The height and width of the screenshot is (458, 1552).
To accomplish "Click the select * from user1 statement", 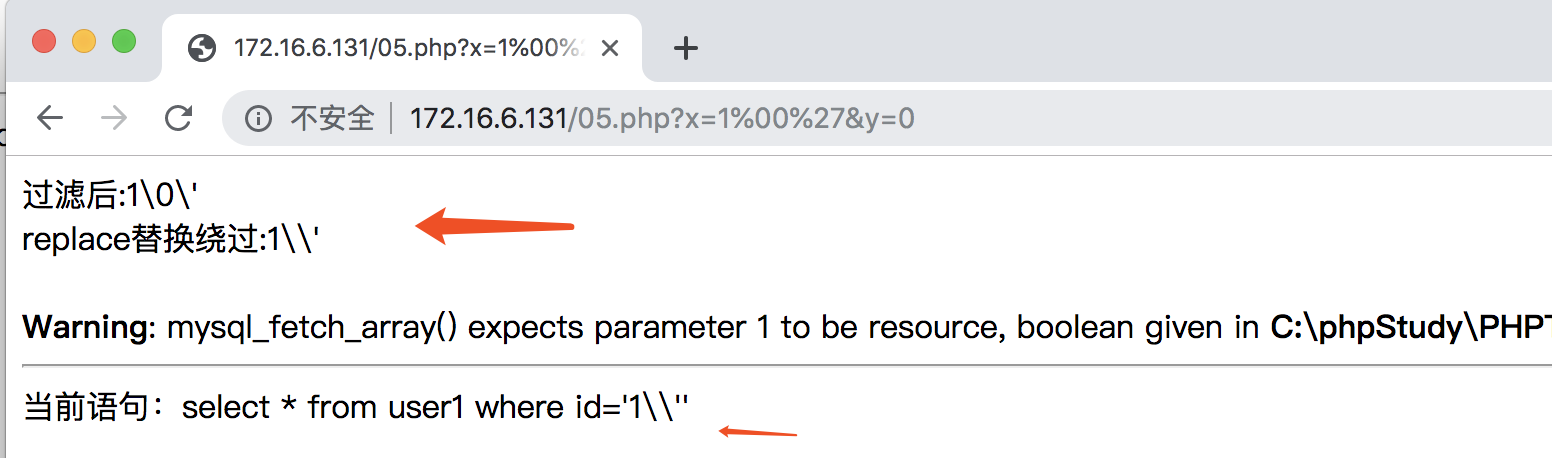I will [435, 407].
